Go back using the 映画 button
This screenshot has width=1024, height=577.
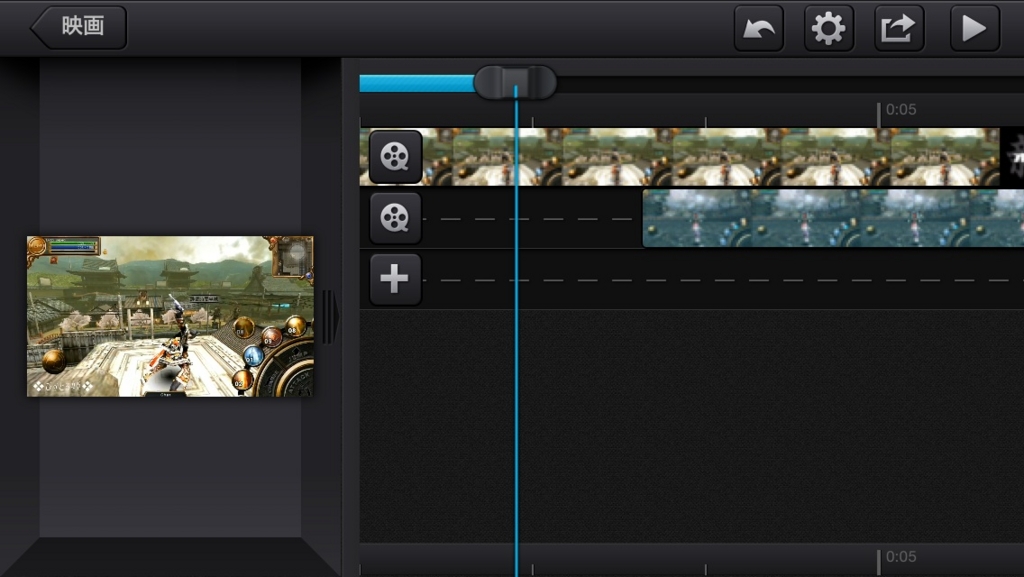tap(79, 27)
